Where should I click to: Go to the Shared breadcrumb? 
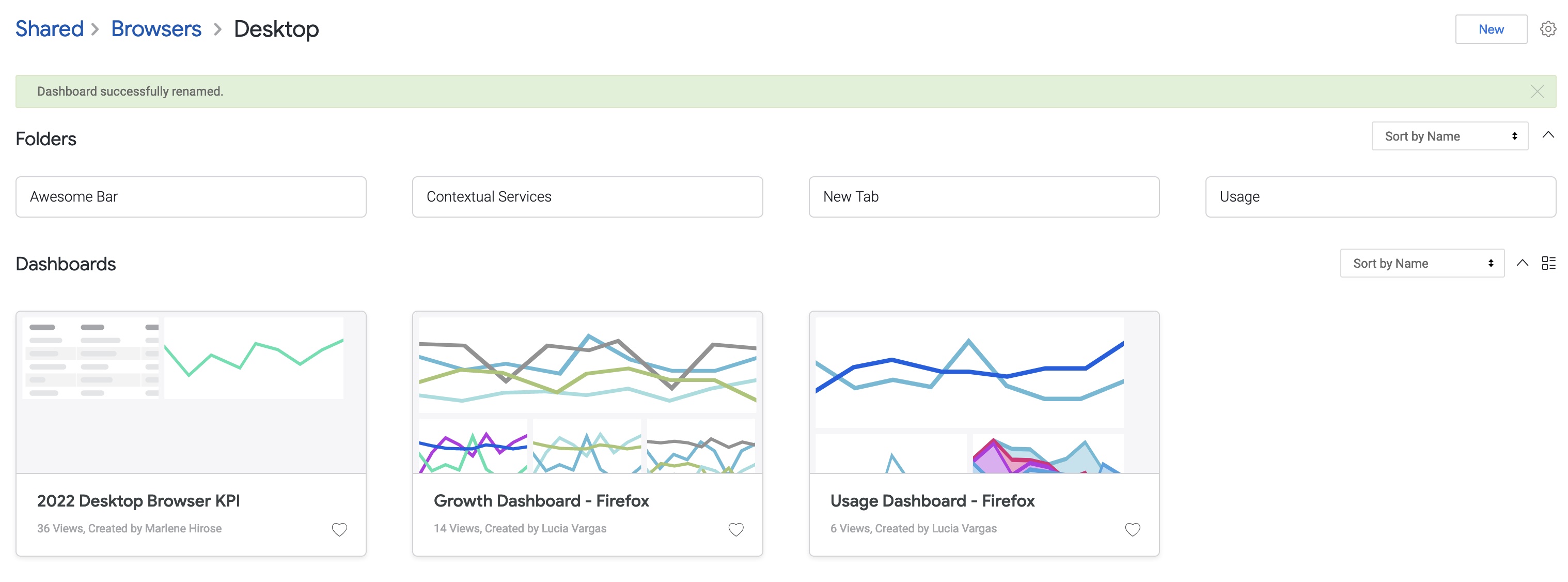pos(49,28)
